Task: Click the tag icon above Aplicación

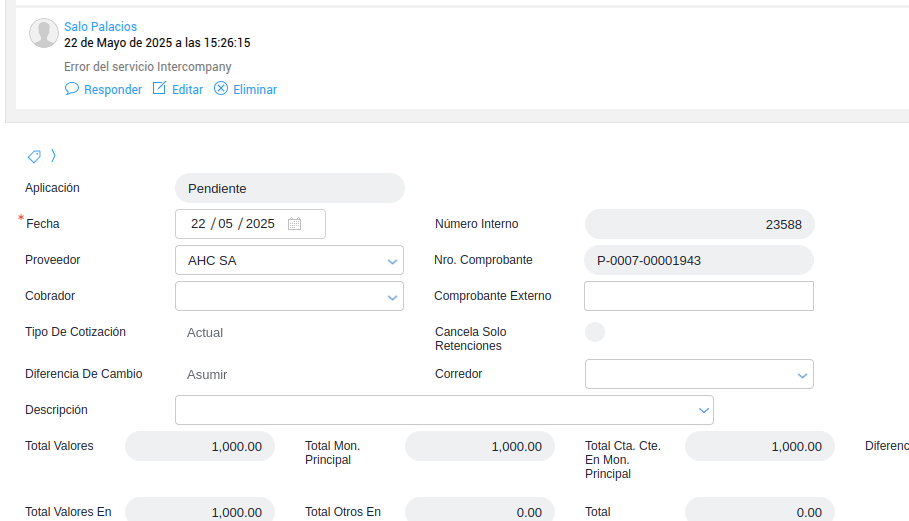Action: [34, 156]
